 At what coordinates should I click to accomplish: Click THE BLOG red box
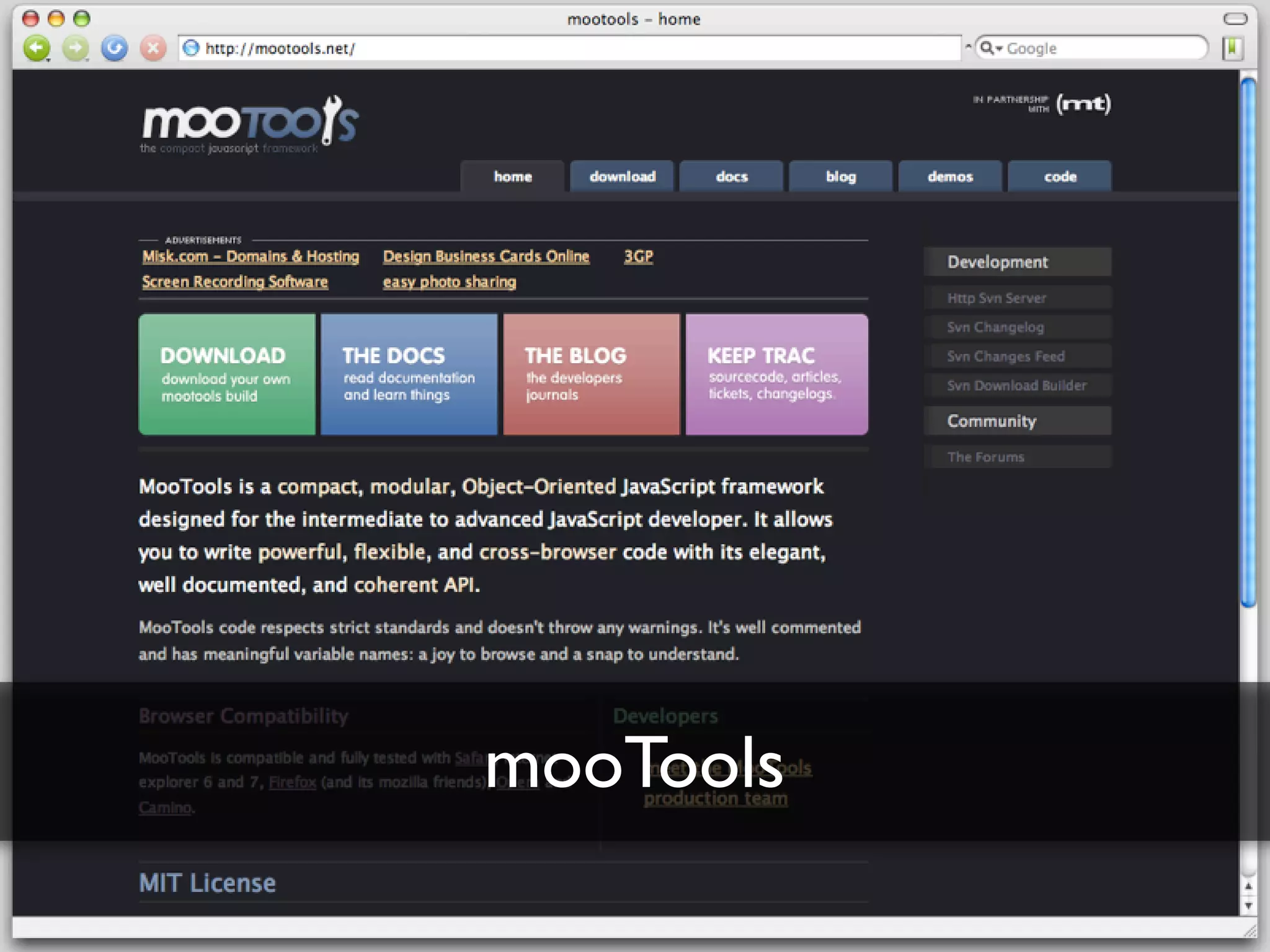(x=592, y=374)
